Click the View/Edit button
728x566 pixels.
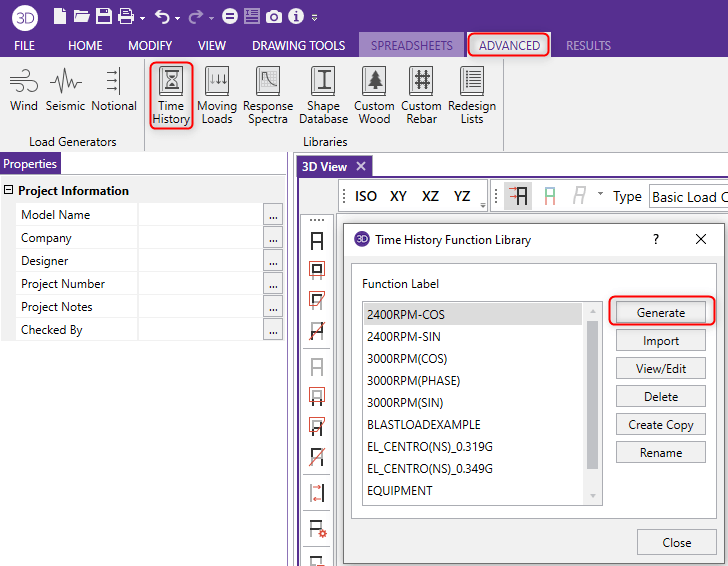click(x=661, y=369)
